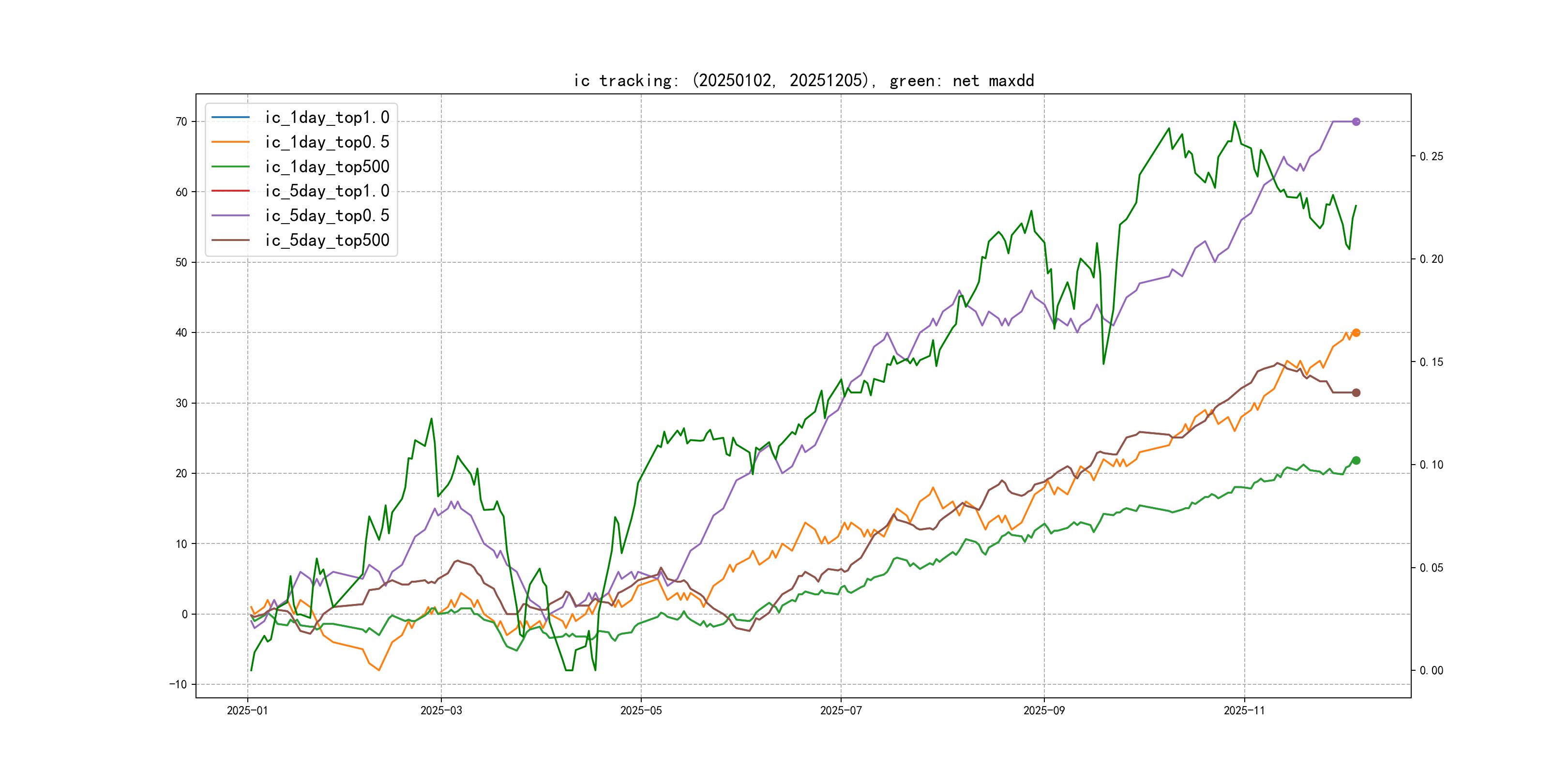
Task: Click the ic_5day_top0.5 legend label
Action: point(327,215)
